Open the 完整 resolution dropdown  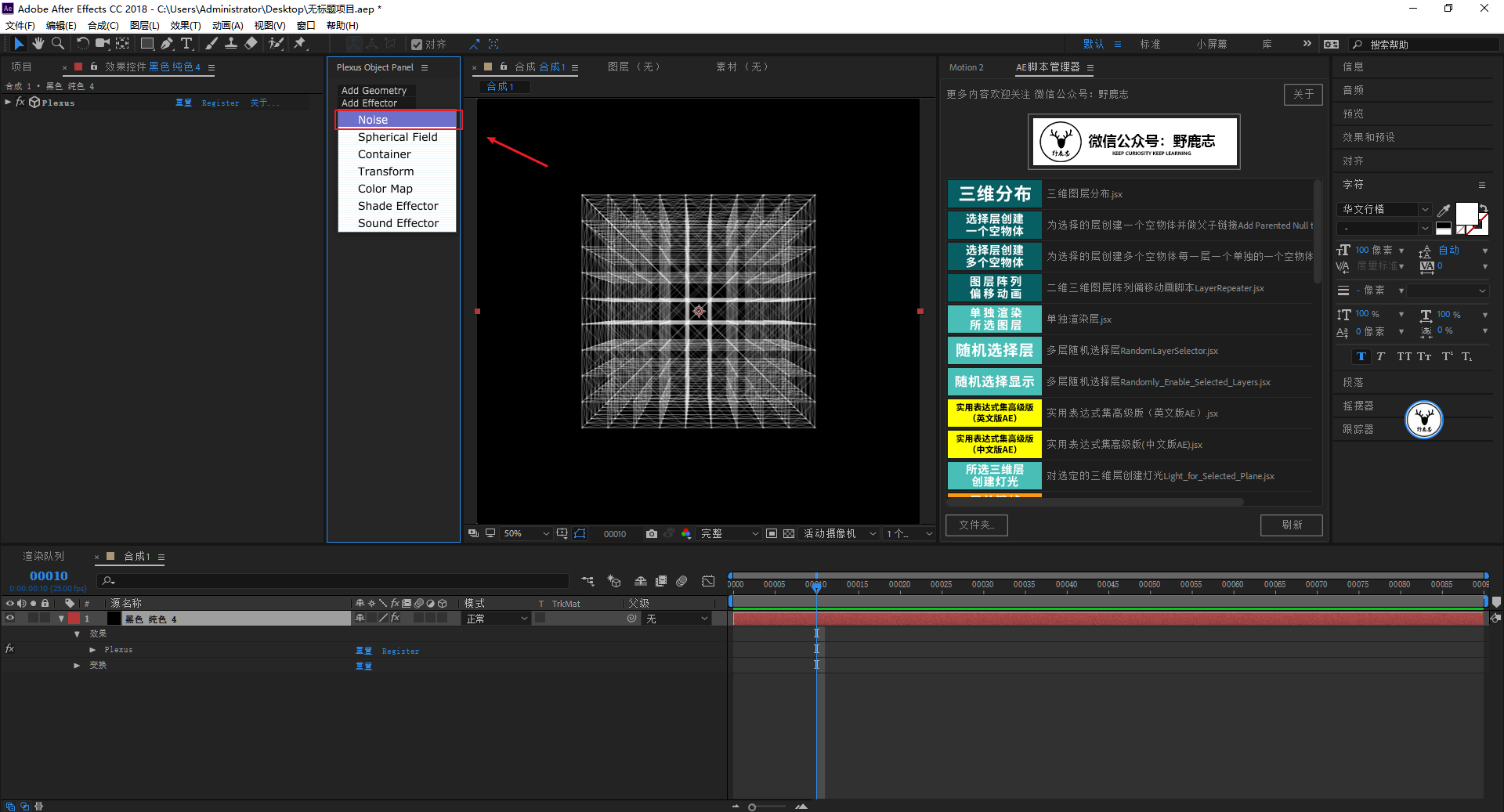click(x=729, y=533)
